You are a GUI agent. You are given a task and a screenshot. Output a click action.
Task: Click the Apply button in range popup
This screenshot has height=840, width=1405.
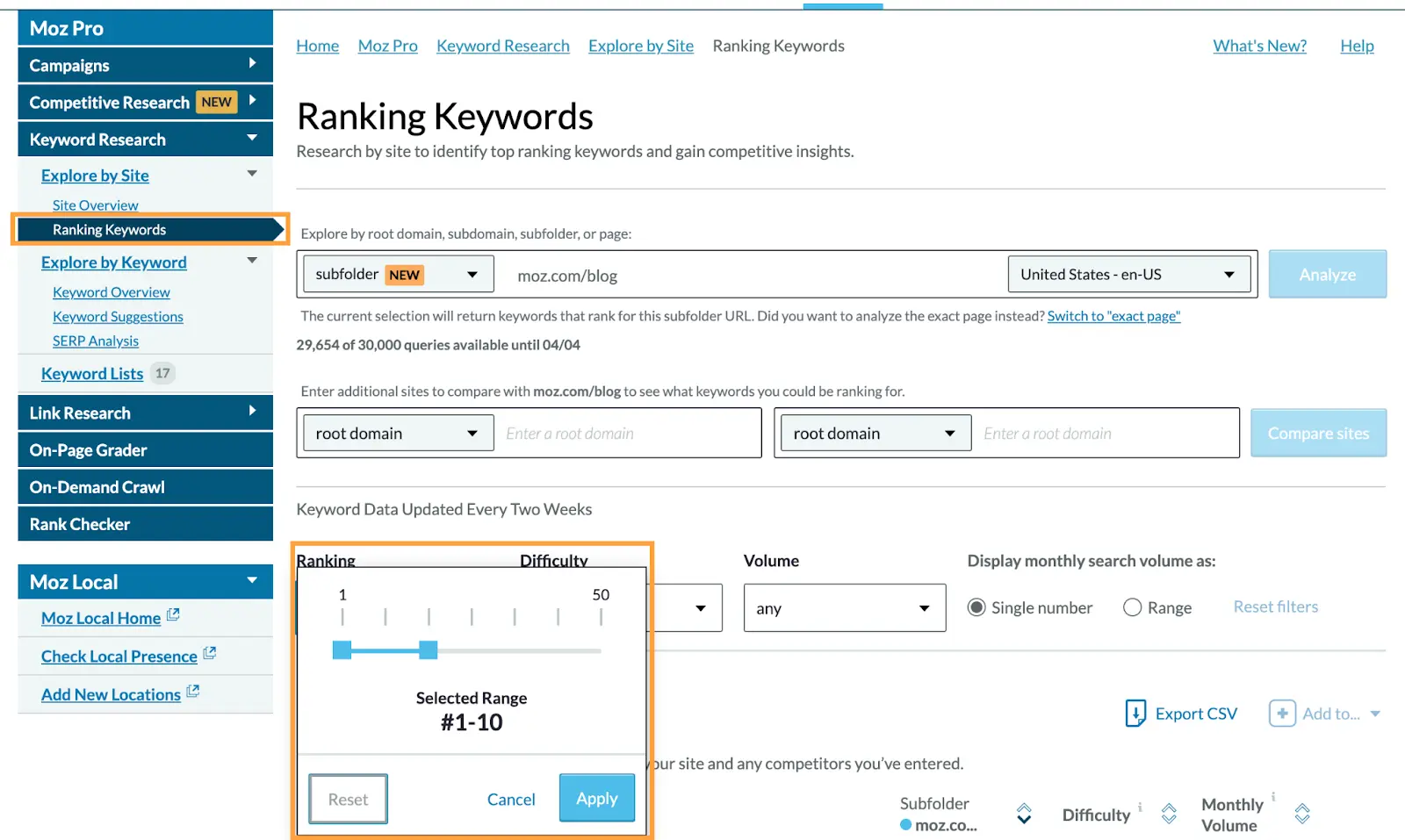pyautogui.click(x=597, y=799)
